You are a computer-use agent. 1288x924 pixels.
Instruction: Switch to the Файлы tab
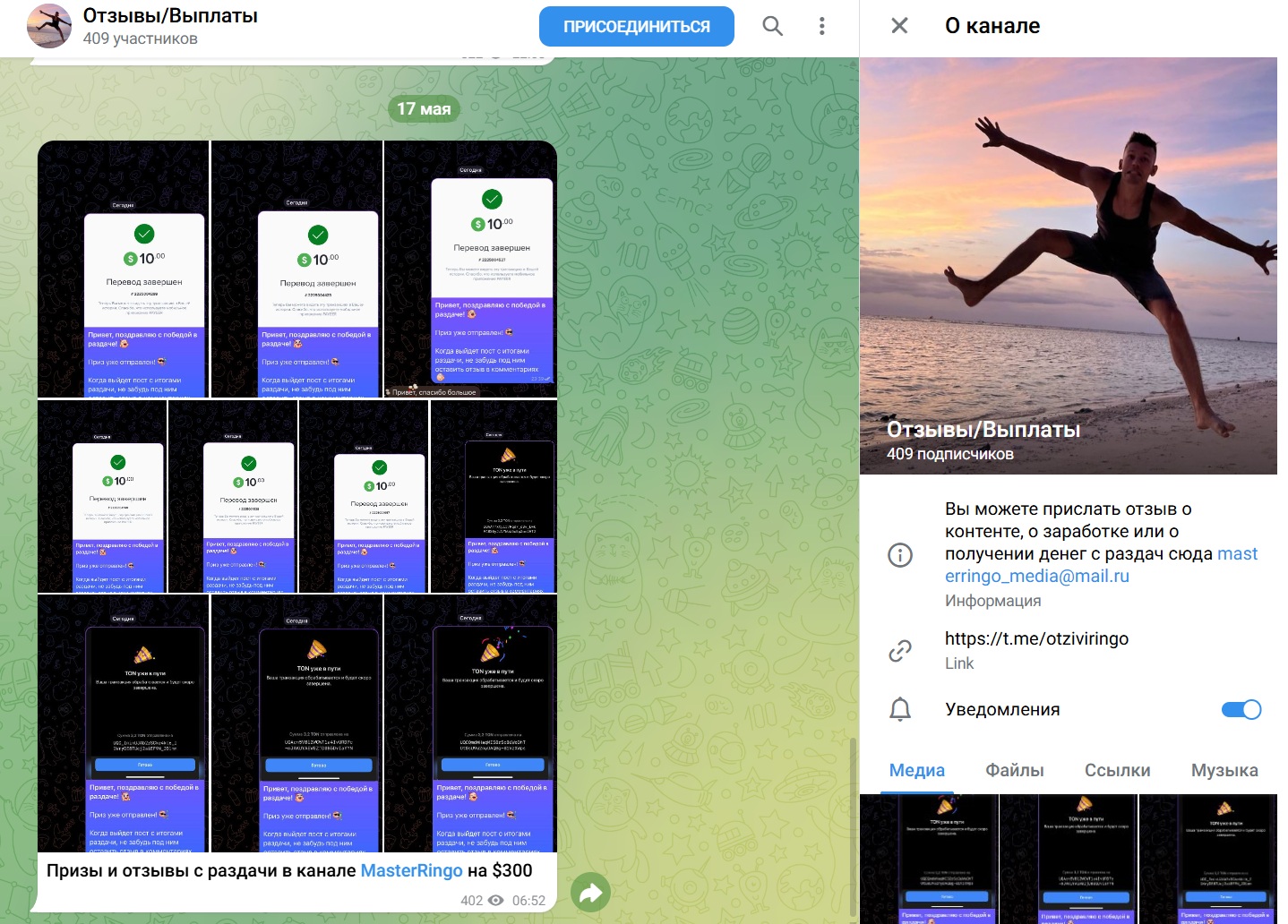1014,770
